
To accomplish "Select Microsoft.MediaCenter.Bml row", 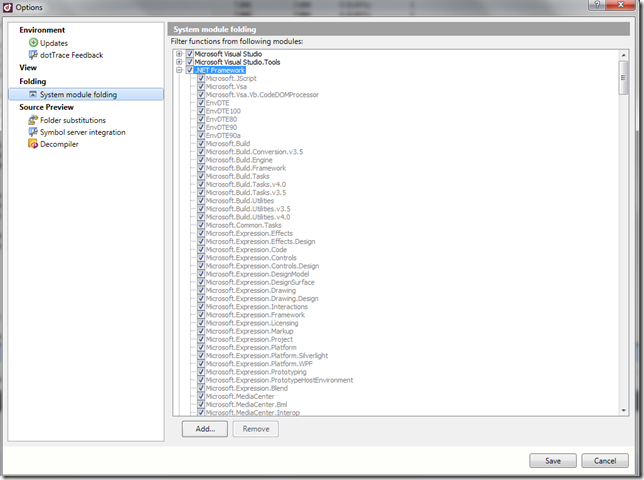I will click(246, 404).
